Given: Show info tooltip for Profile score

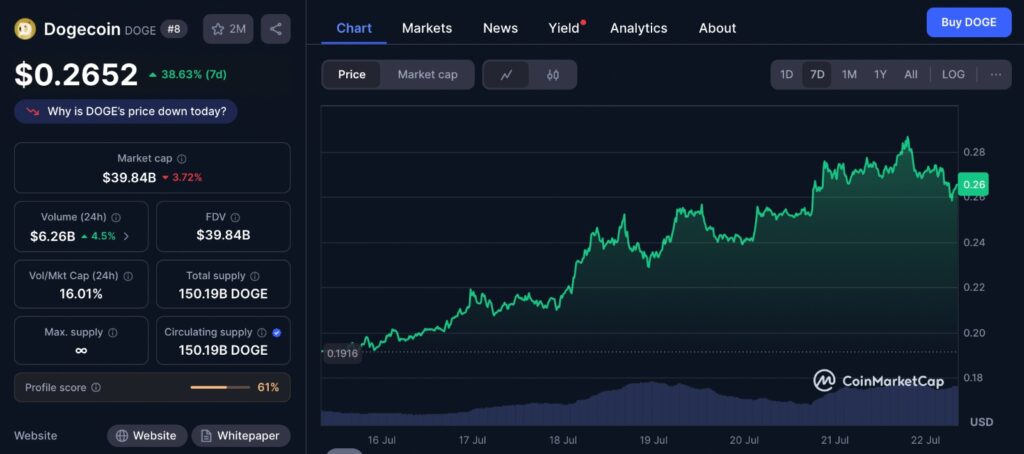Looking at the screenshot, I should pos(96,387).
